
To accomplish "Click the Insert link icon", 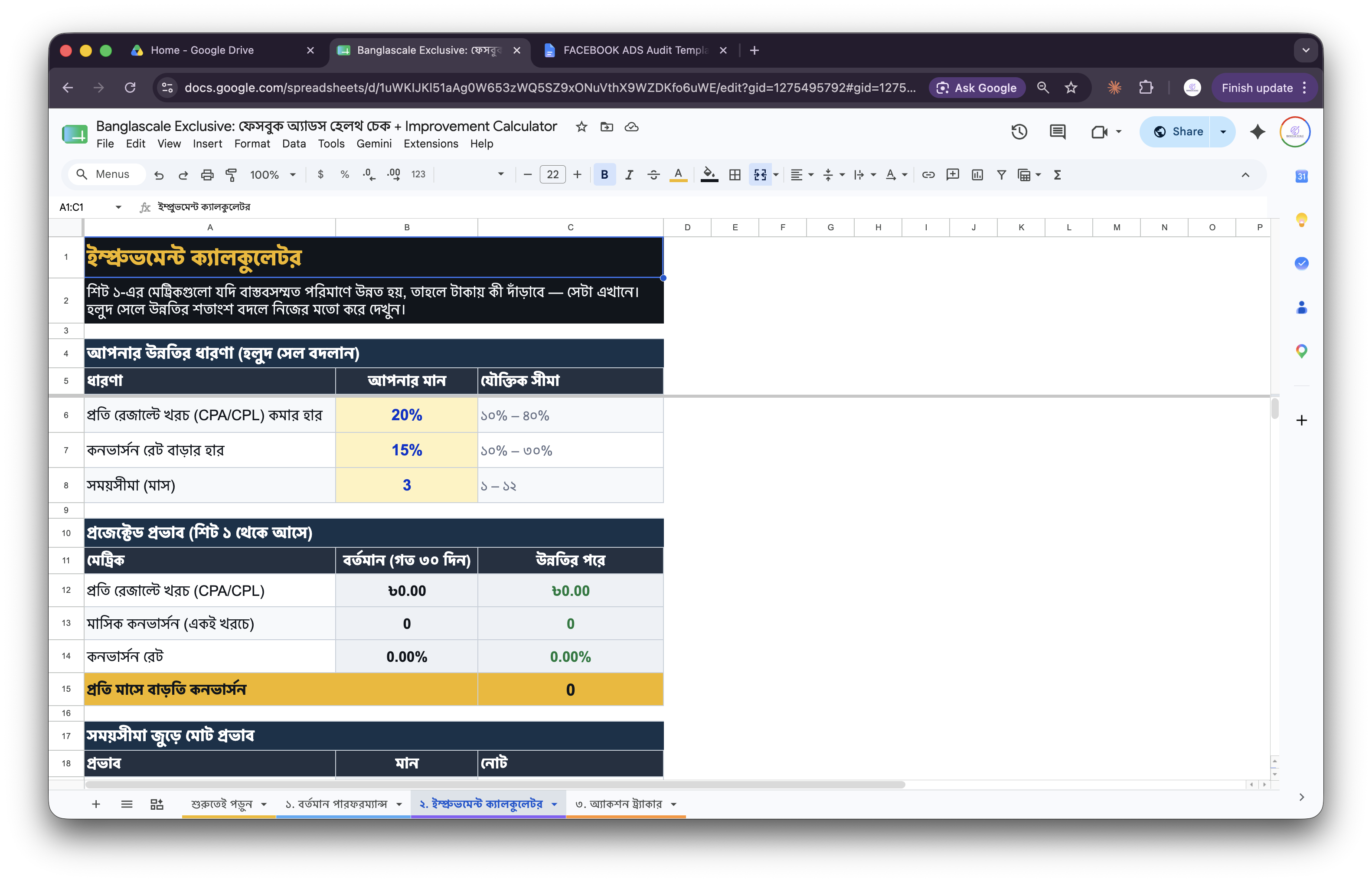I will coord(928,175).
